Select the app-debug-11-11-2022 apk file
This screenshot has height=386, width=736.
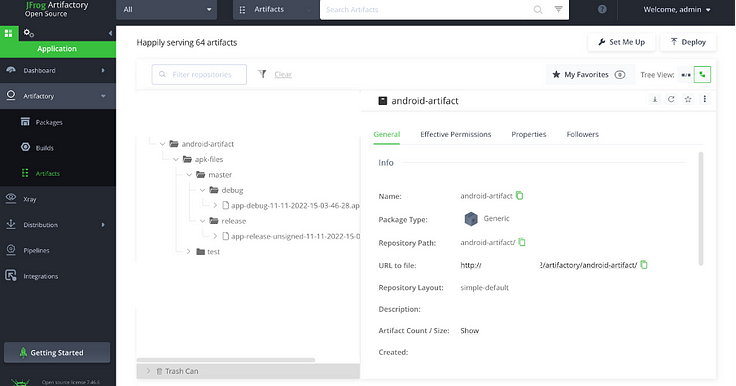click(x=295, y=205)
